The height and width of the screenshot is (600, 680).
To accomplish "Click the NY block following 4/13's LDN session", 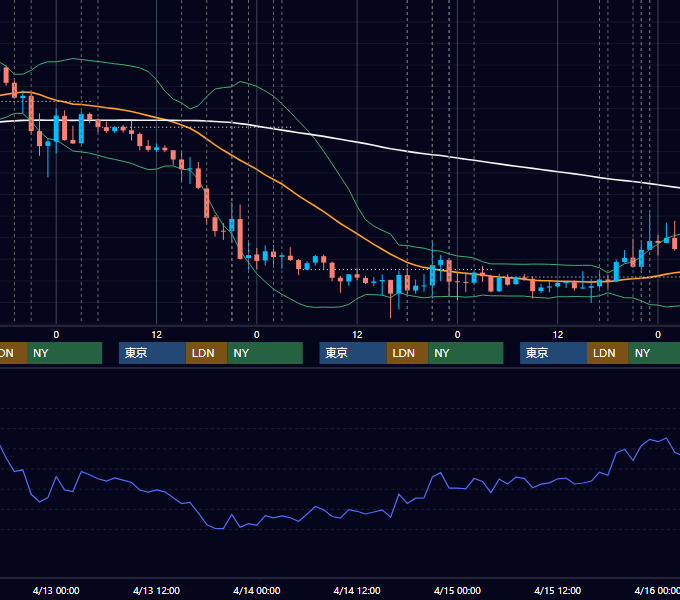I will point(265,353).
